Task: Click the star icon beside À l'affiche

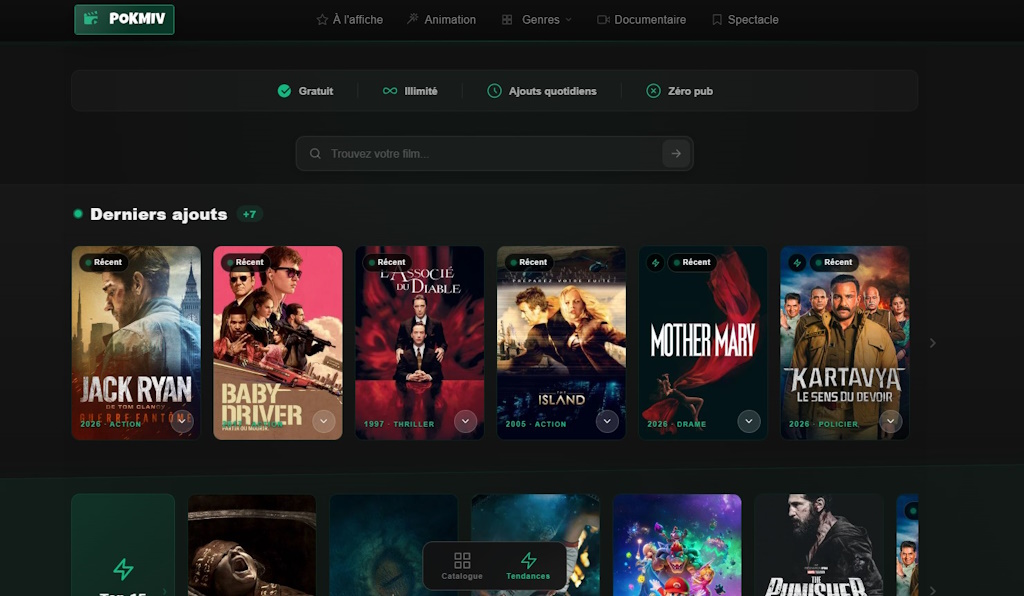Action: point(322,20)
